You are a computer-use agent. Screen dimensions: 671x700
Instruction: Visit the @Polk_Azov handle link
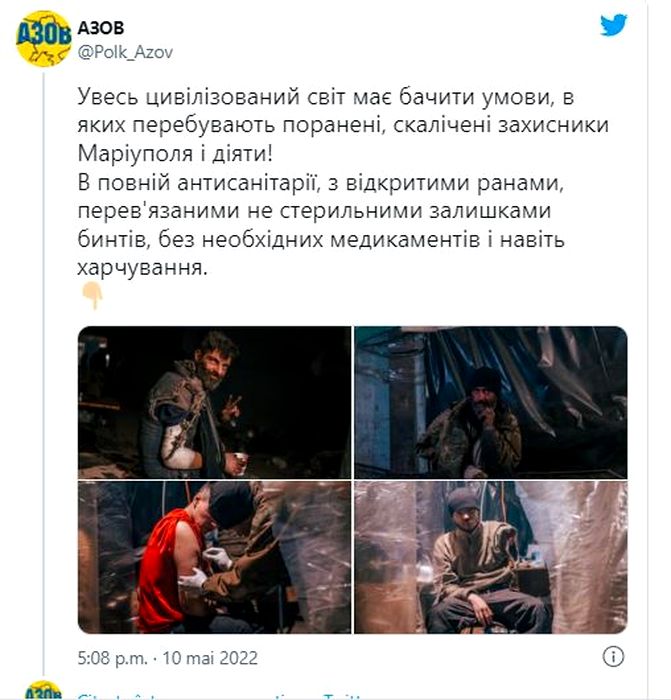click(x=125, y=52)
